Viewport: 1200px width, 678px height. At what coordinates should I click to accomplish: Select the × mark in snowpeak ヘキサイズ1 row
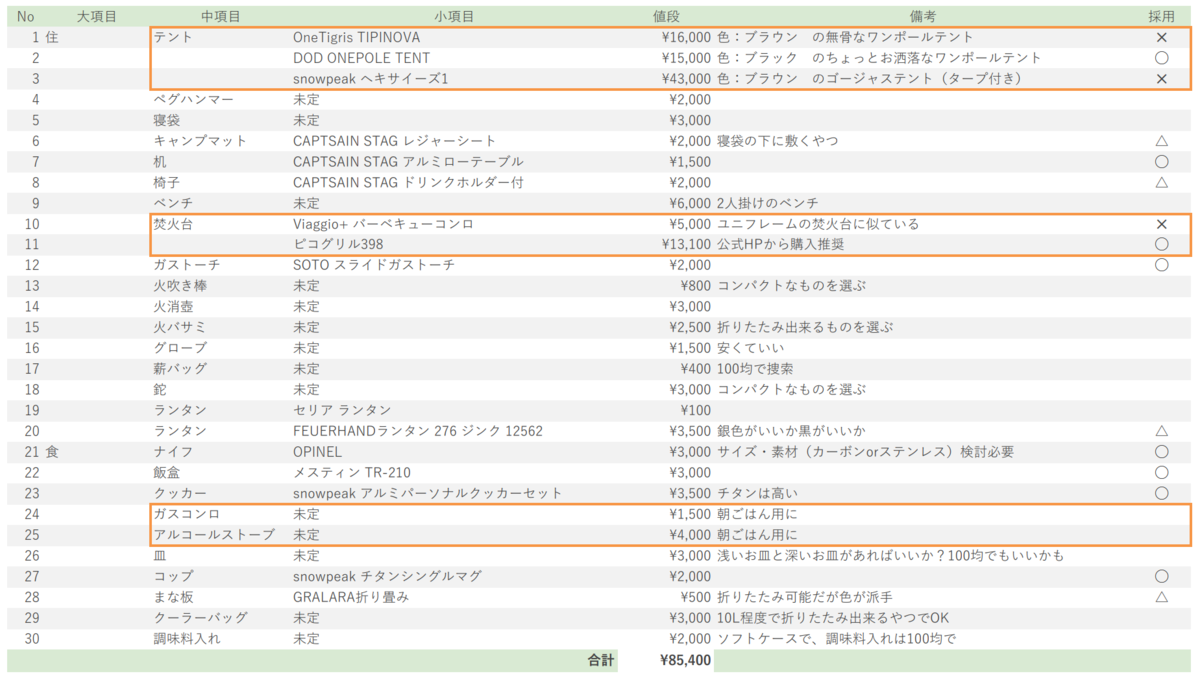click(1161, 79)
